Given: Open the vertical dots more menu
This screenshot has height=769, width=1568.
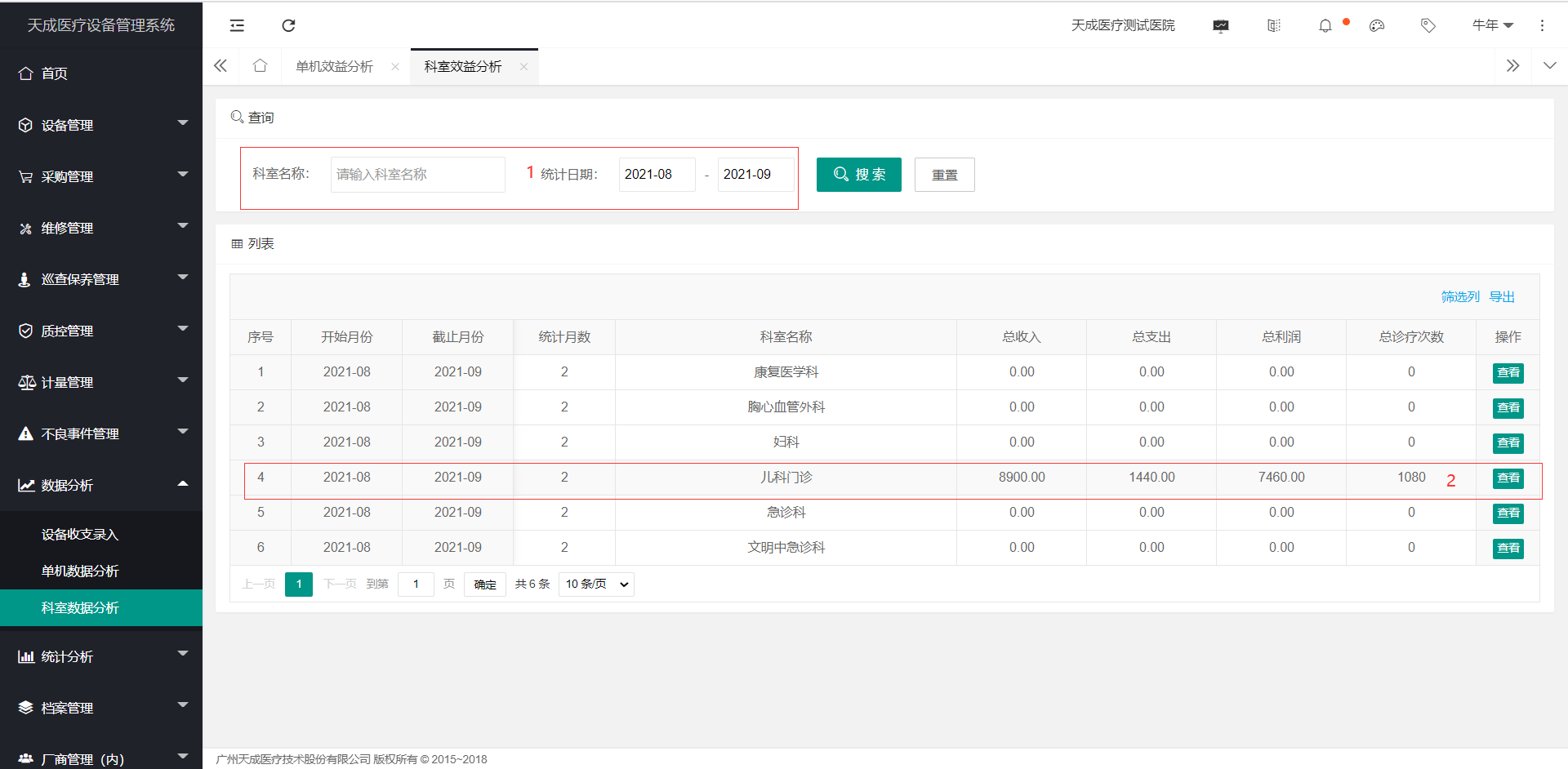Looking at the screenshot, I should [x=1542, y=26].
